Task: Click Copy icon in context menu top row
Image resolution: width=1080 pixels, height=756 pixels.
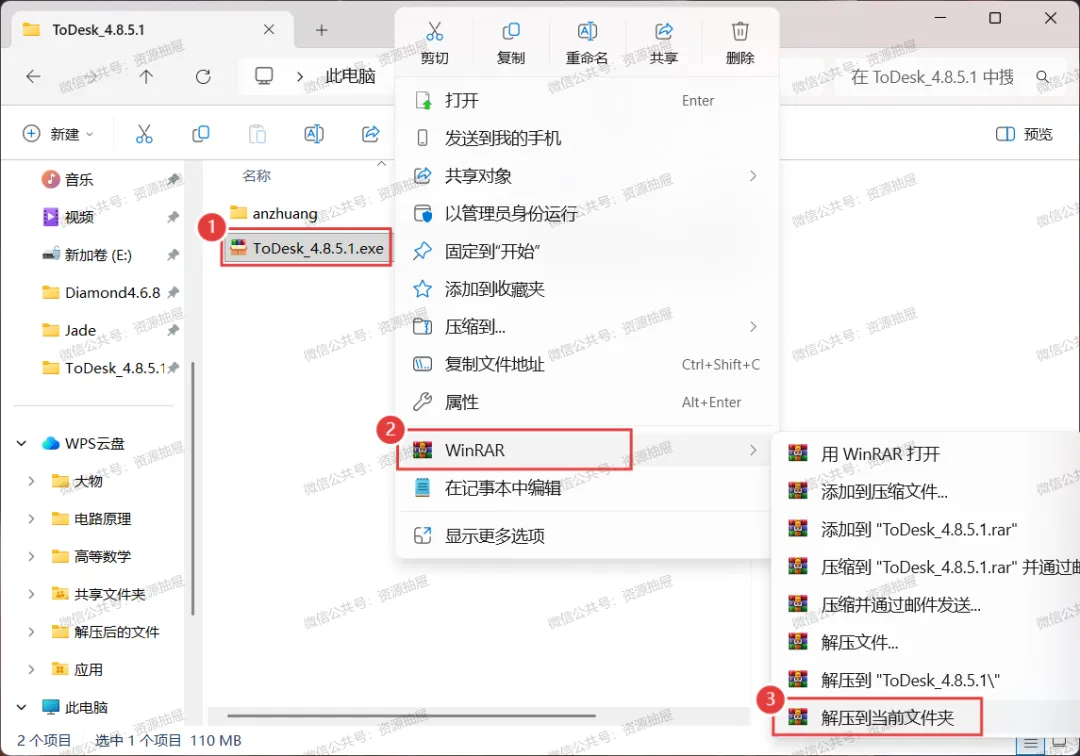Action: coord(511,32)
